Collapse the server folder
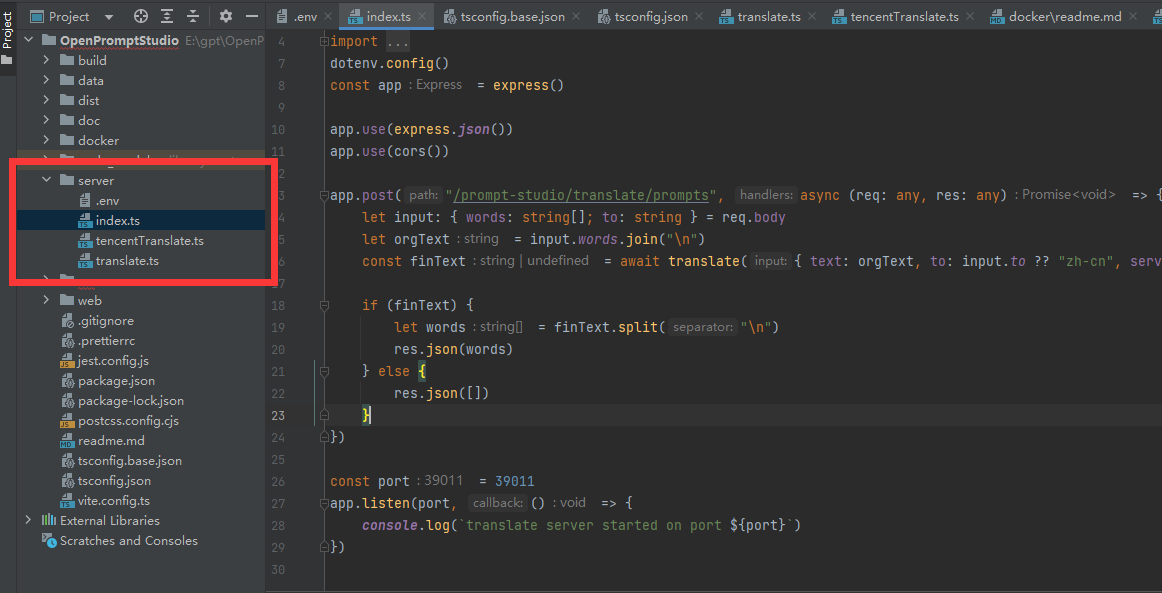This screenshot has height=593, width=1162. click(44, 180)
